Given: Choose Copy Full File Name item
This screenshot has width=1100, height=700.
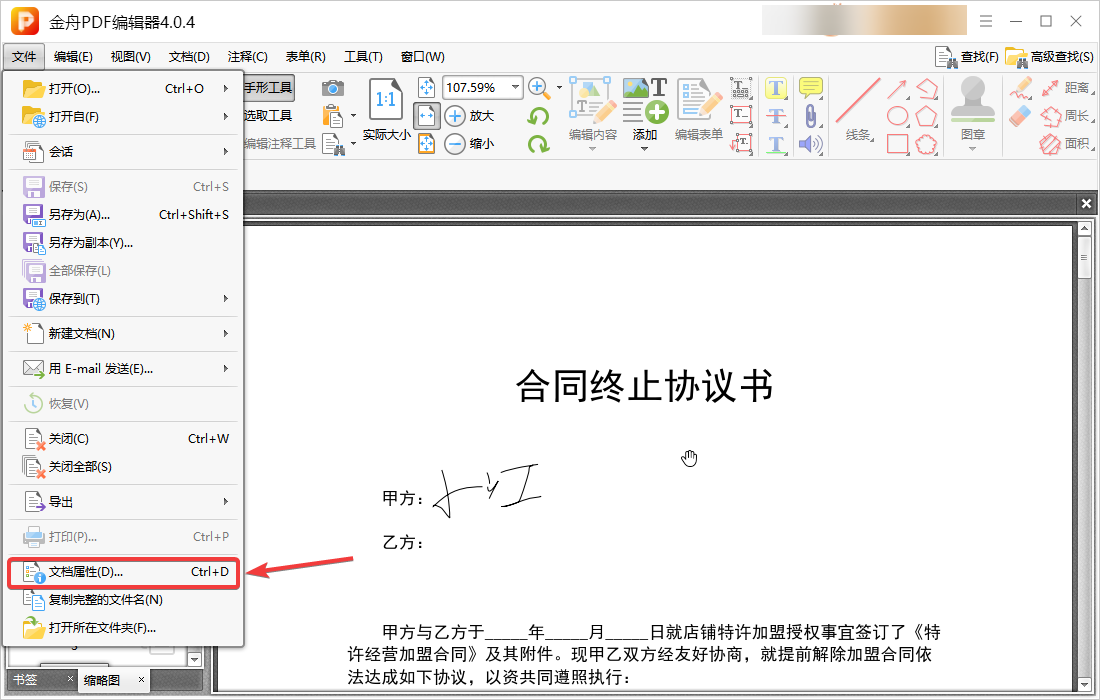Looking at the screenshot, I should pos(123,600).
